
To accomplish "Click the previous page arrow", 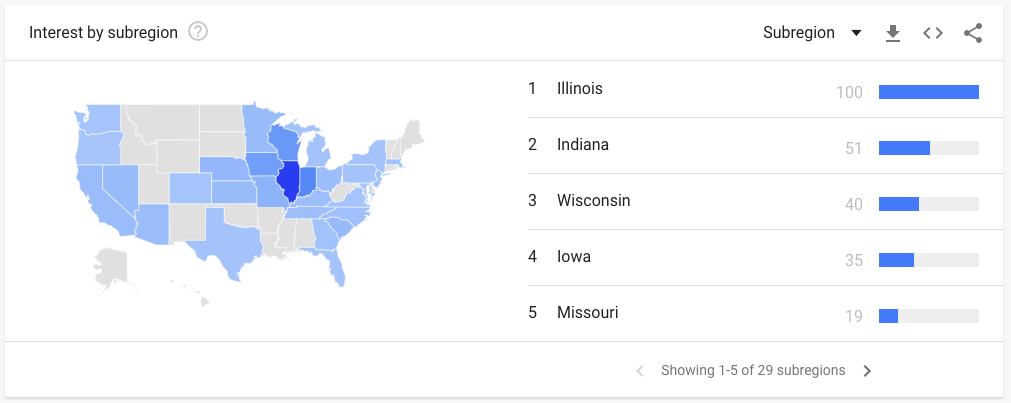I will (x=640, y=371).
